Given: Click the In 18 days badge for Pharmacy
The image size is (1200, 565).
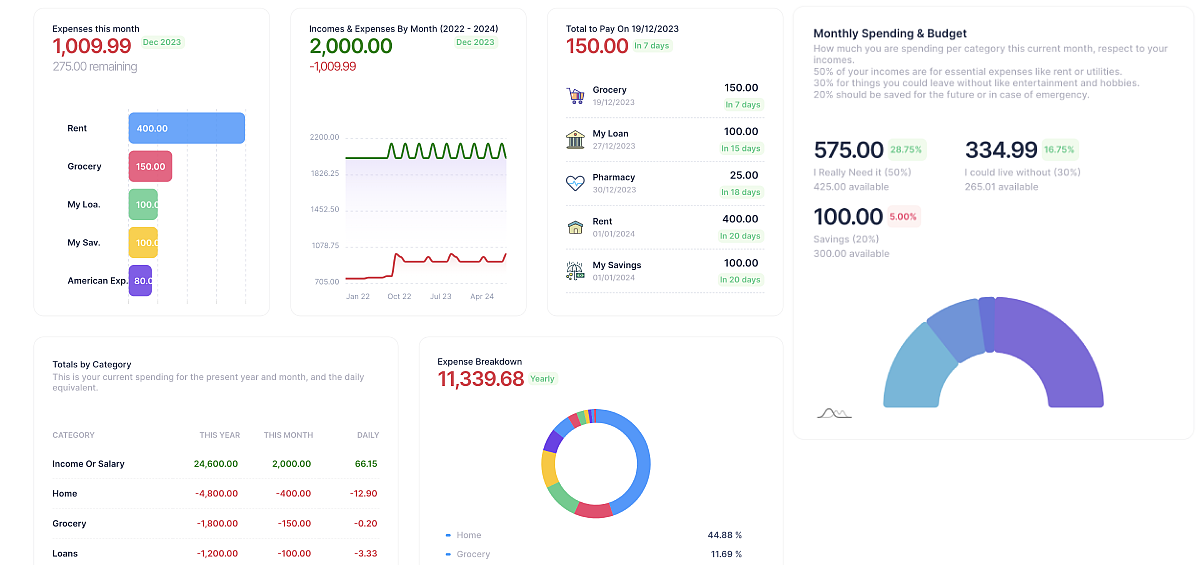Looking at the screenshot, I should [741, 192].
